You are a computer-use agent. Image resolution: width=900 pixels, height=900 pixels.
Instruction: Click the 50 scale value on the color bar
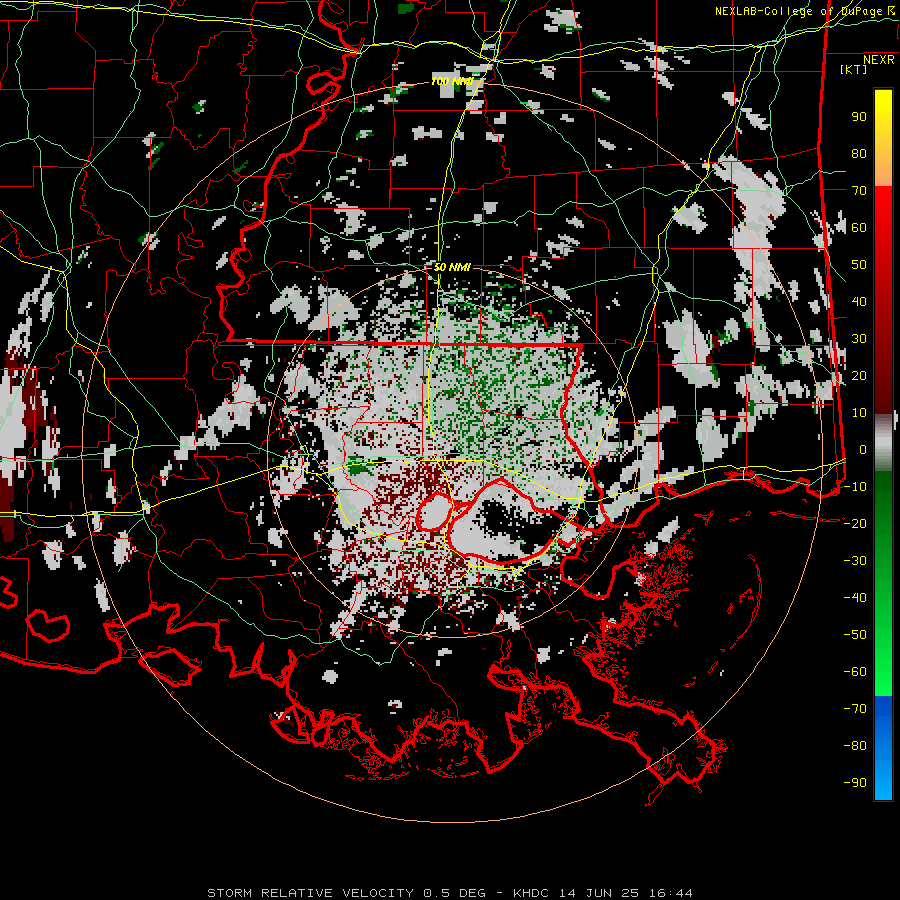click(859, 265)
